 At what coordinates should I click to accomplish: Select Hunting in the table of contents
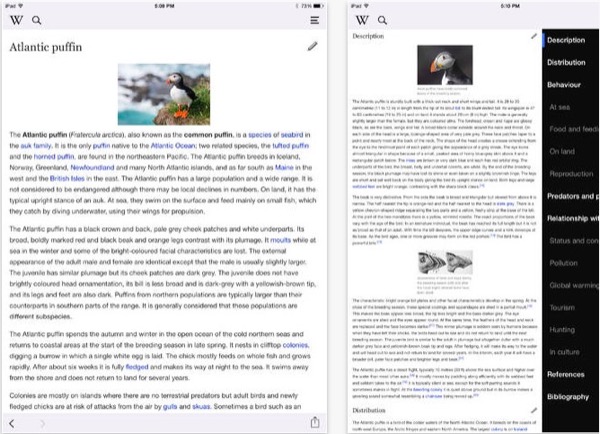pyautogui.click(x=563, y=329)
